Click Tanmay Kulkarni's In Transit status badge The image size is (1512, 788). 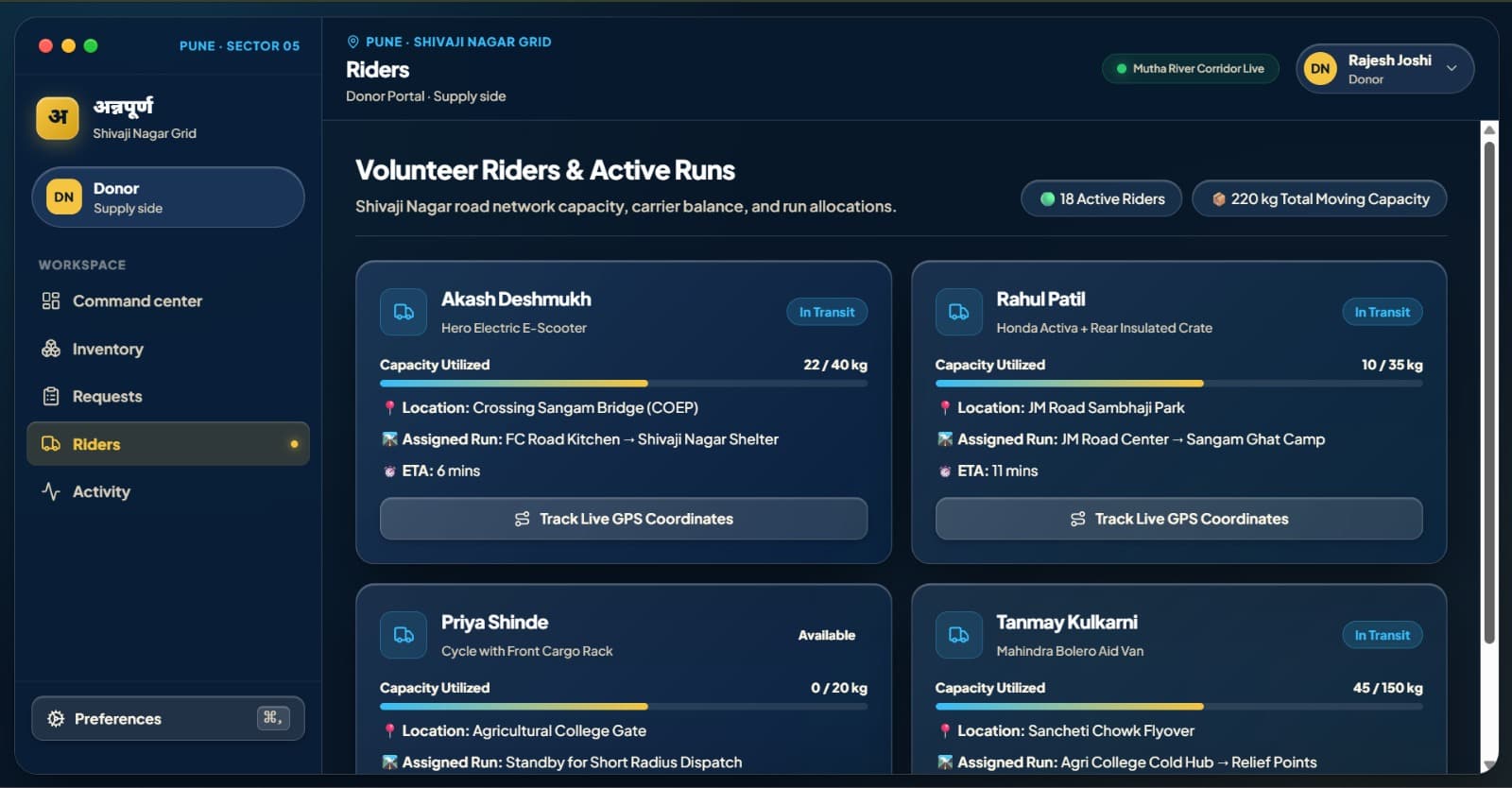(1383, 636)
